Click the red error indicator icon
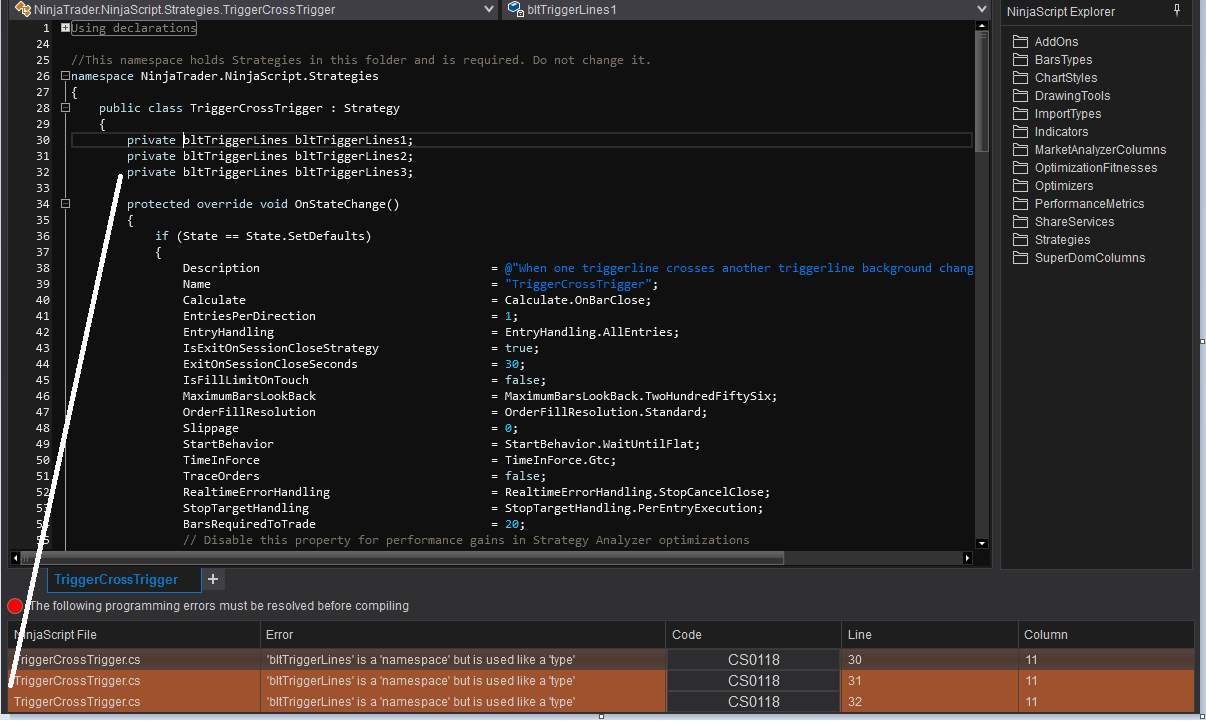 click(x=15, y=606)
